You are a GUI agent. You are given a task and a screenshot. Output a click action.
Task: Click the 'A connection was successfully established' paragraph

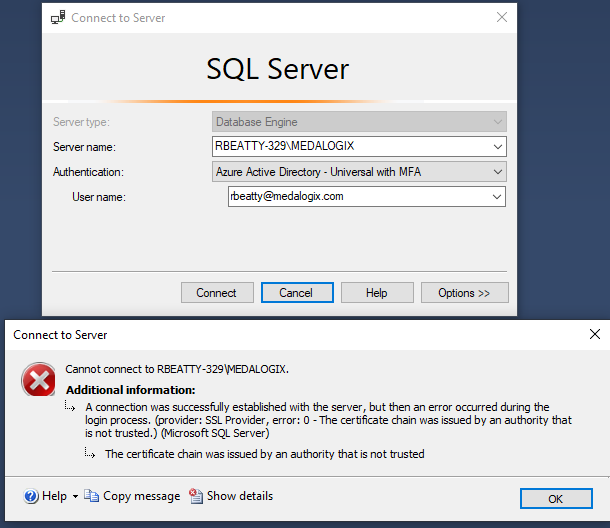[x=328, y=420]
